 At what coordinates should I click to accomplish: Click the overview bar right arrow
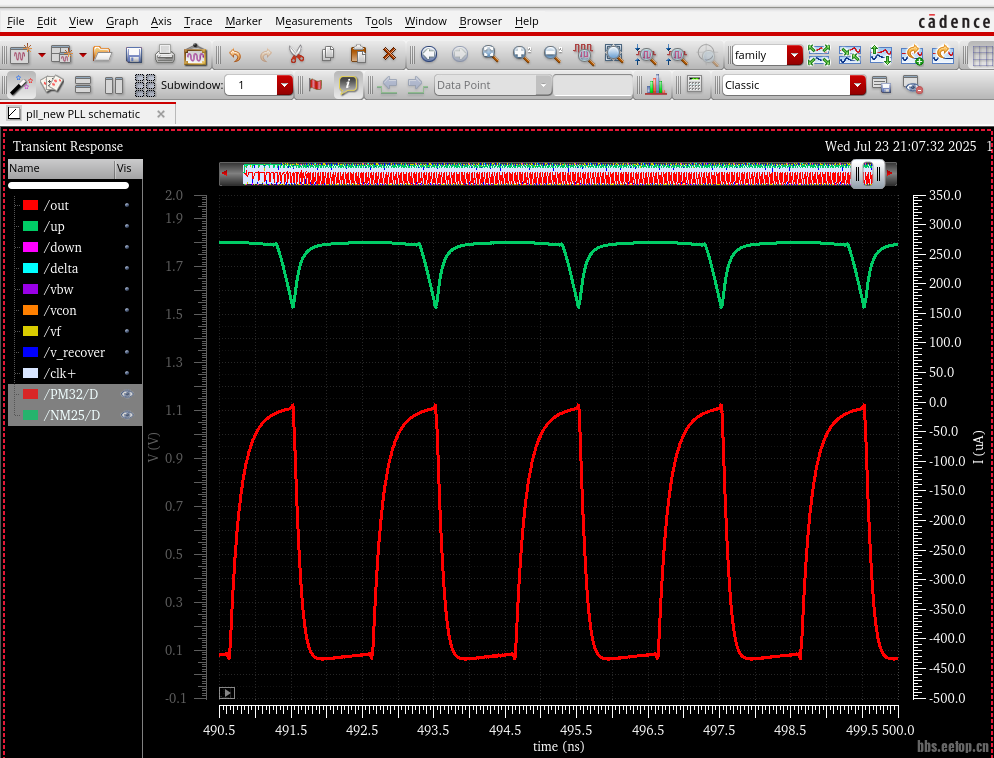[x=890, y=173]
